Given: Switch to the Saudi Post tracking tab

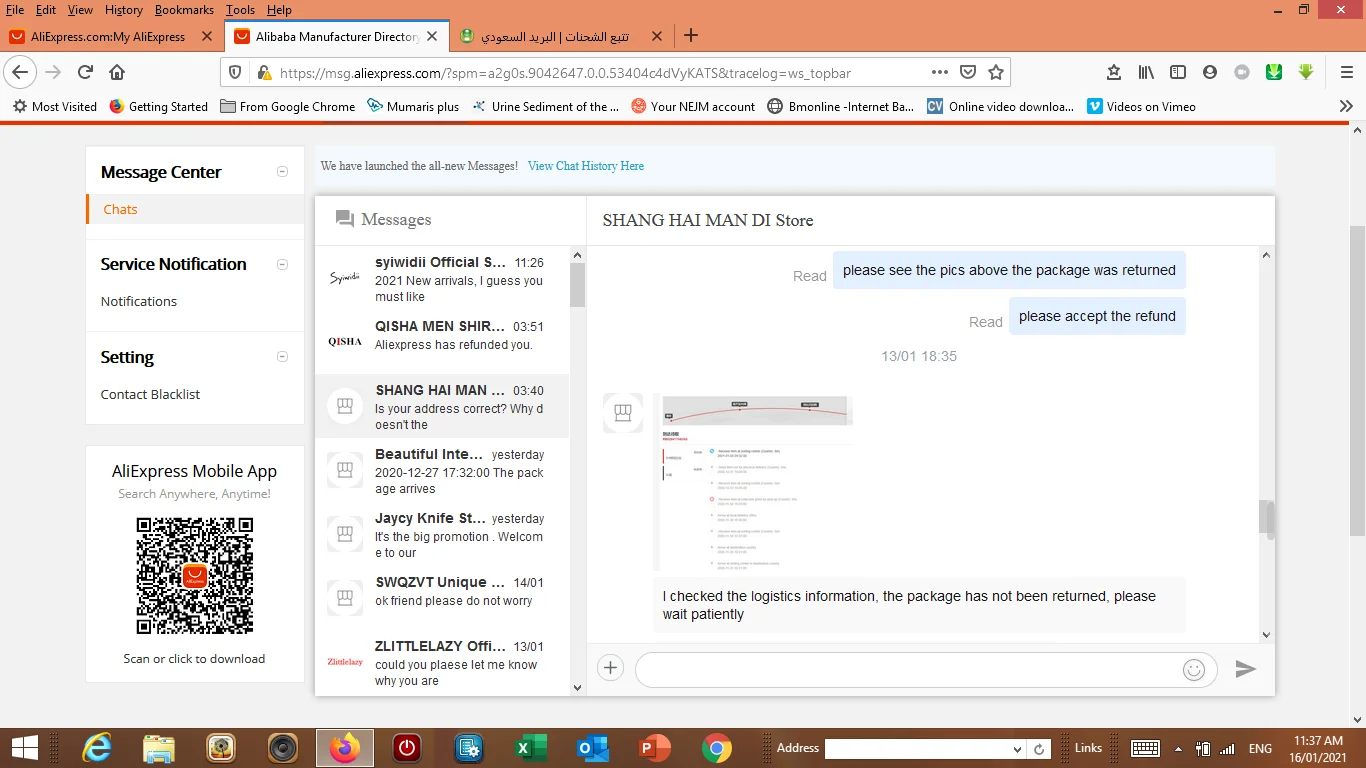Looking at the screenshot, I should pyautogui.click(x=562, y=36).
